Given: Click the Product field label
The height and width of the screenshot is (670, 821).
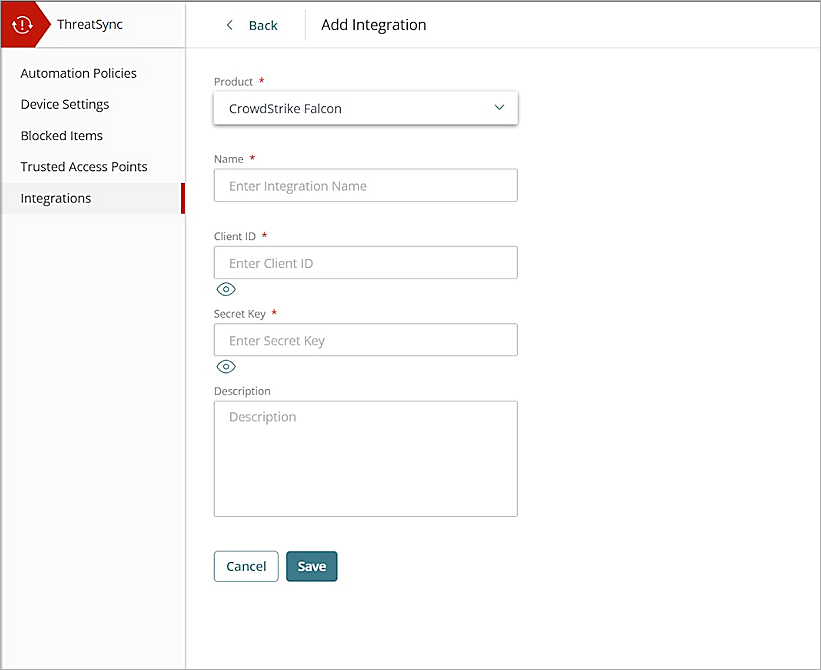Looking at the screenshot, I should [234, 82].
